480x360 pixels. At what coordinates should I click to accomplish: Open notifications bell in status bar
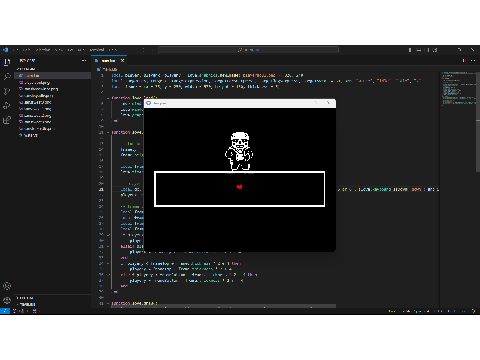coord(473,311)
